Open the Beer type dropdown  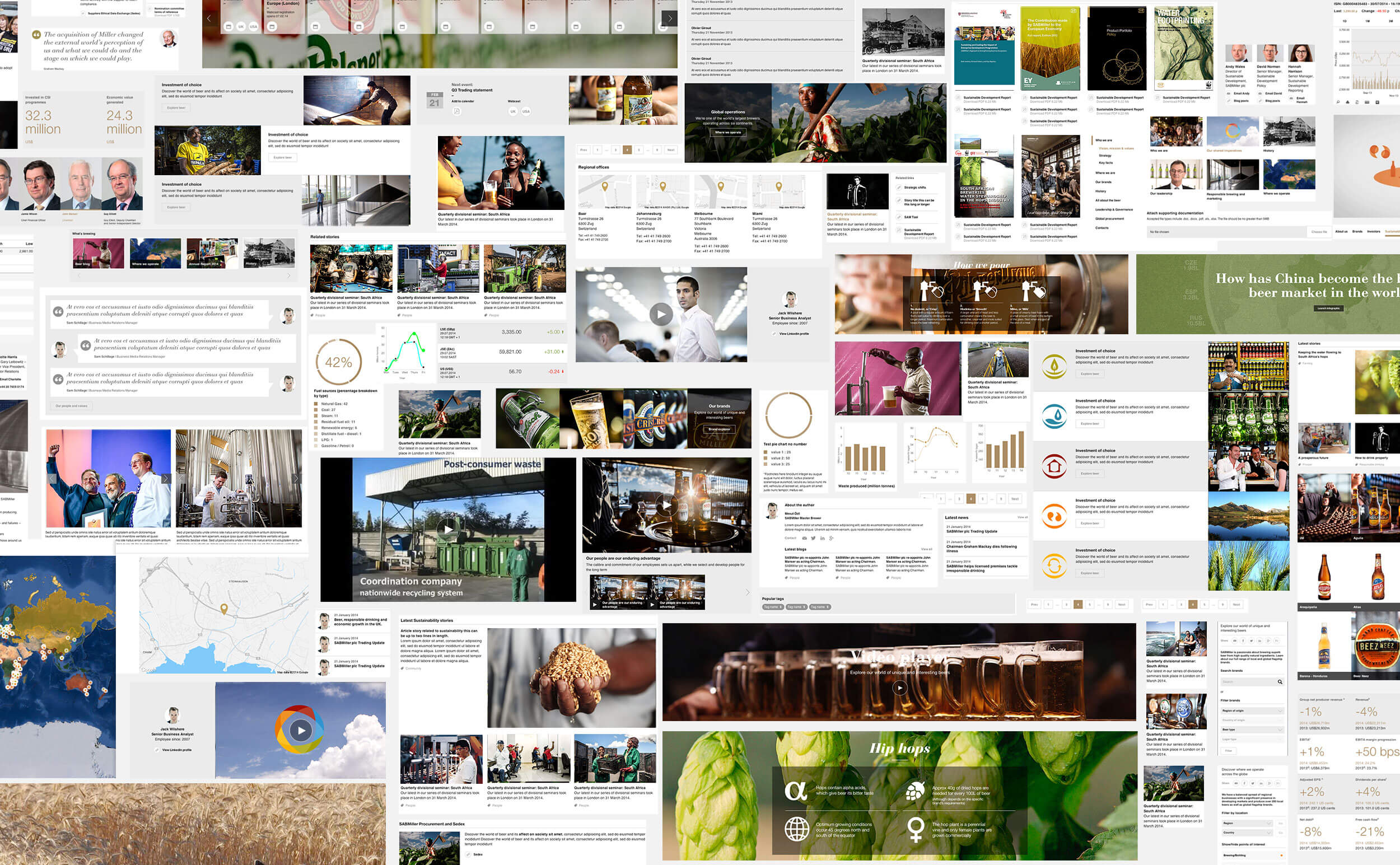(x=1253, y=730)
